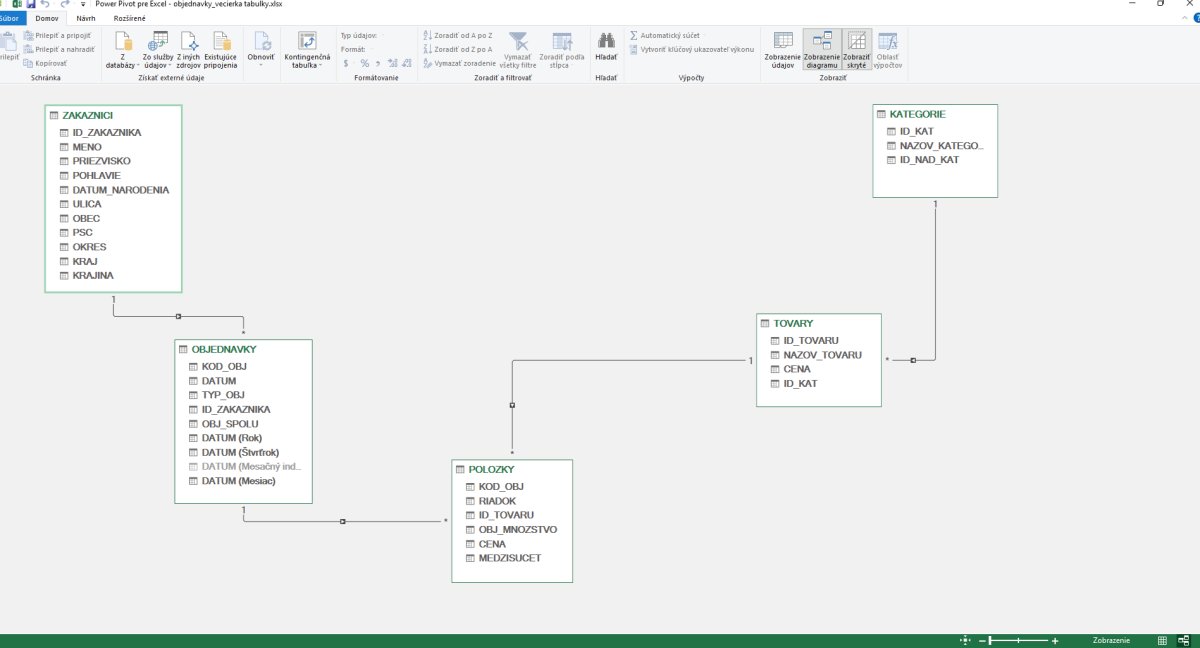This screenshot has height=648, width=1200.
Task: Click Automatický súčet button
Action: (669, 35)
